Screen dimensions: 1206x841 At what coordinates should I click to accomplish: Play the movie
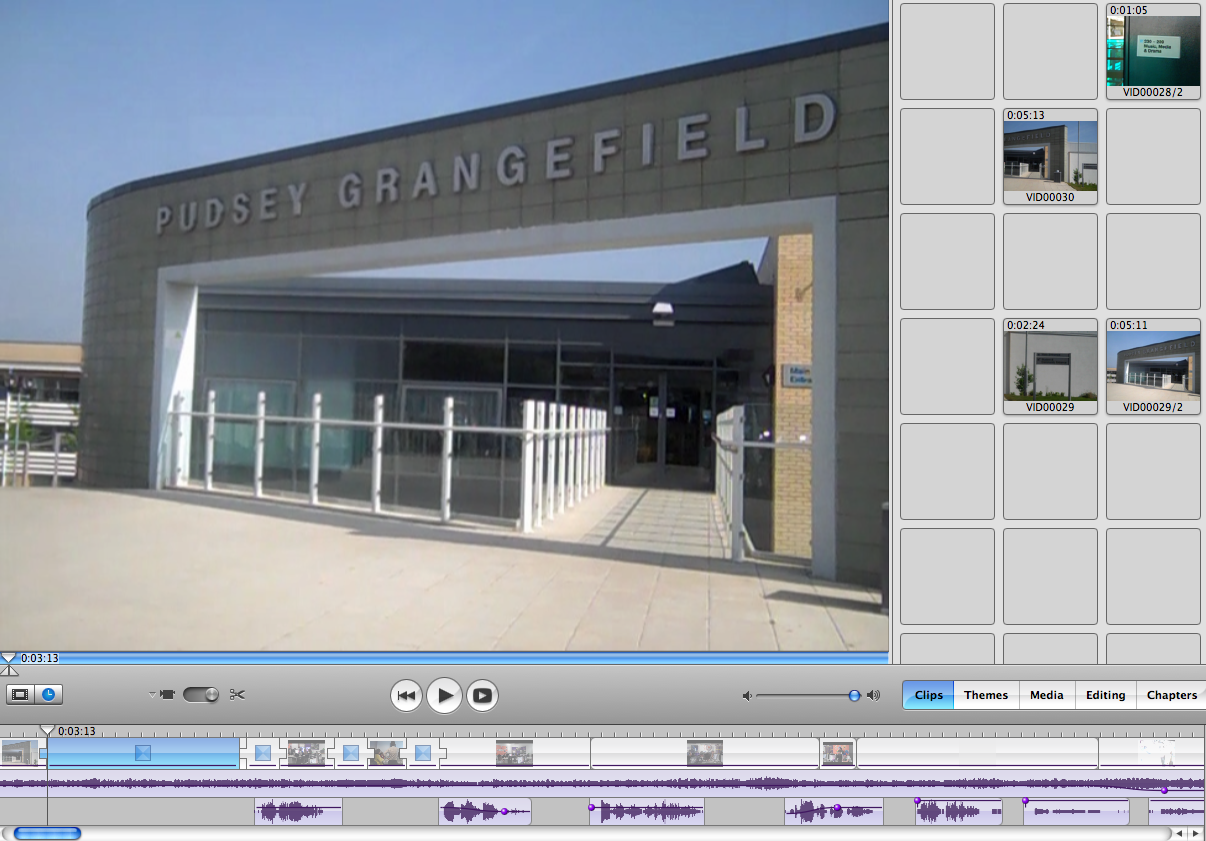[x=444, y=695]
